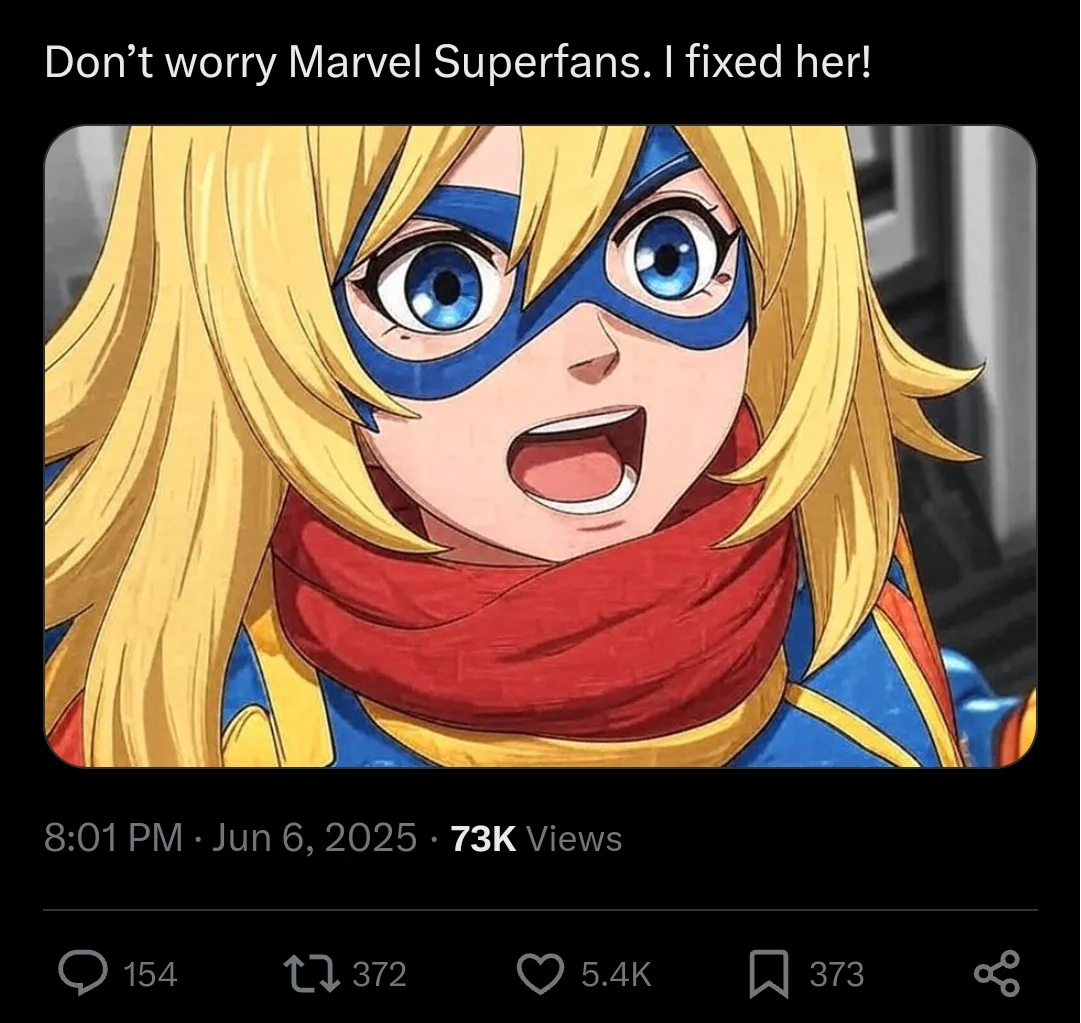Click the character's nose in the image
This screenshot has height=1023, width=1081.
[594, 363]
